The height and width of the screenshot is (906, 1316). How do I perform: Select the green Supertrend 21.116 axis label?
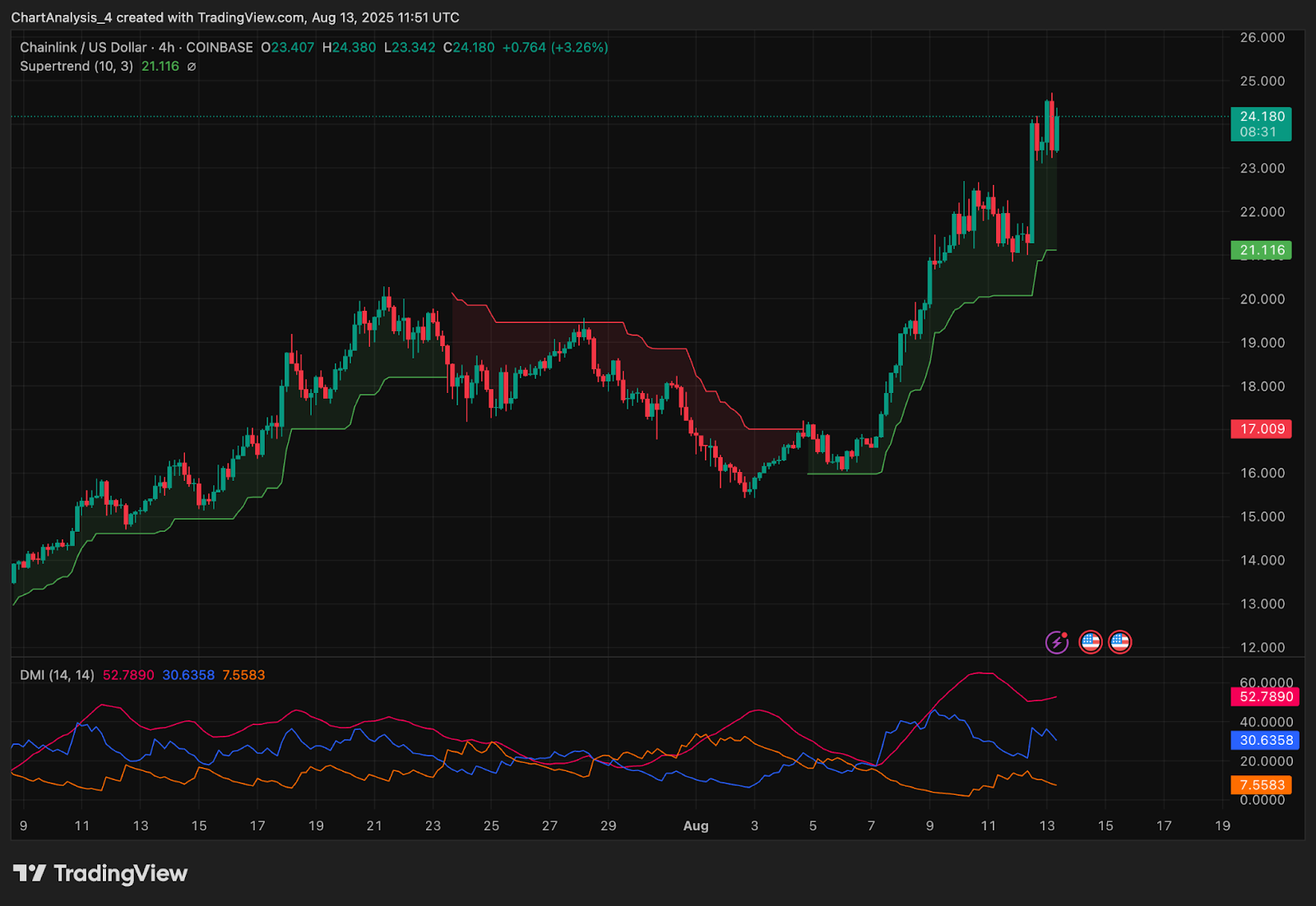(1261, 250)
